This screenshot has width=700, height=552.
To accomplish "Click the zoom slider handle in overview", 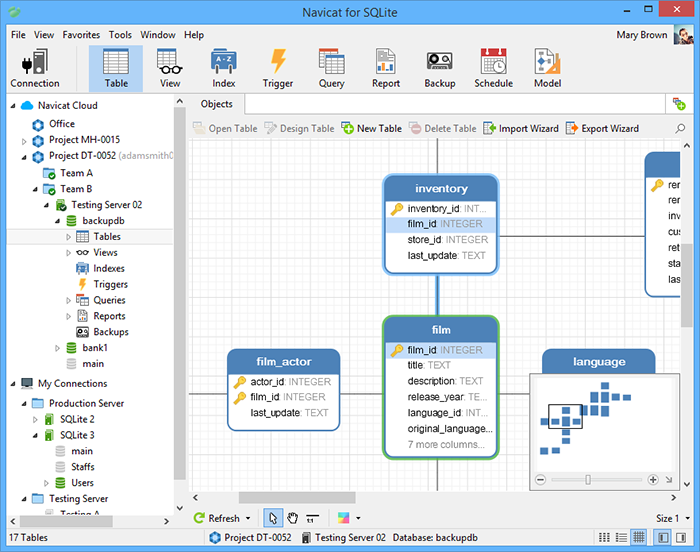I will [588, 480].
